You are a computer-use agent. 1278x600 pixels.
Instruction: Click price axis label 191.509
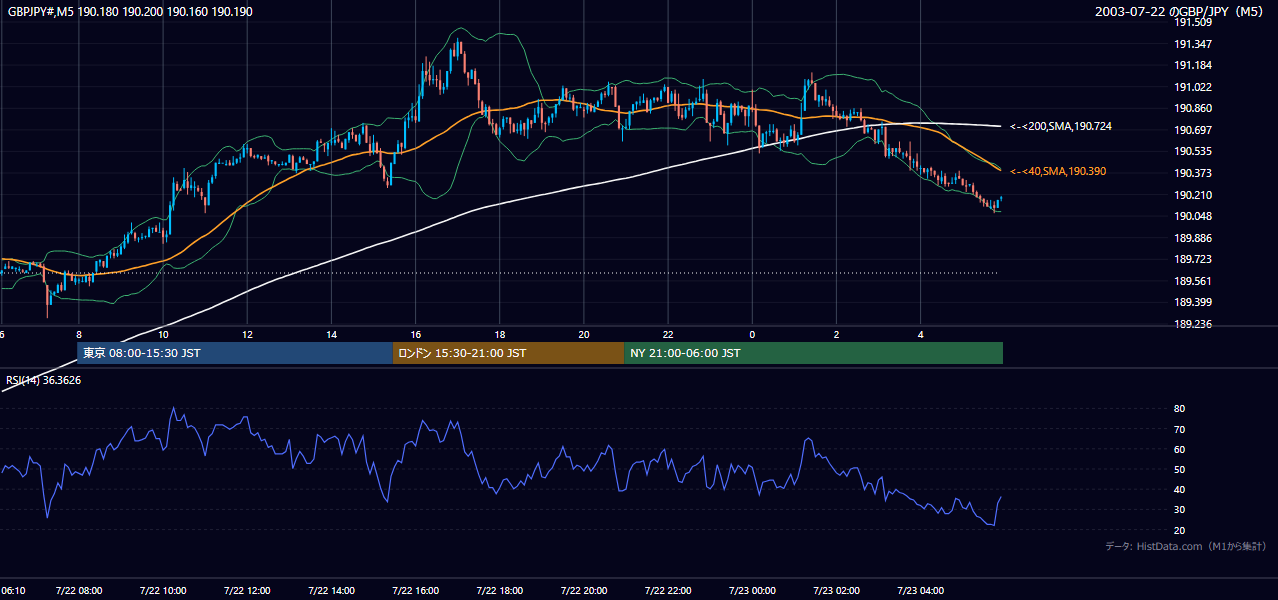(1194, 22)
